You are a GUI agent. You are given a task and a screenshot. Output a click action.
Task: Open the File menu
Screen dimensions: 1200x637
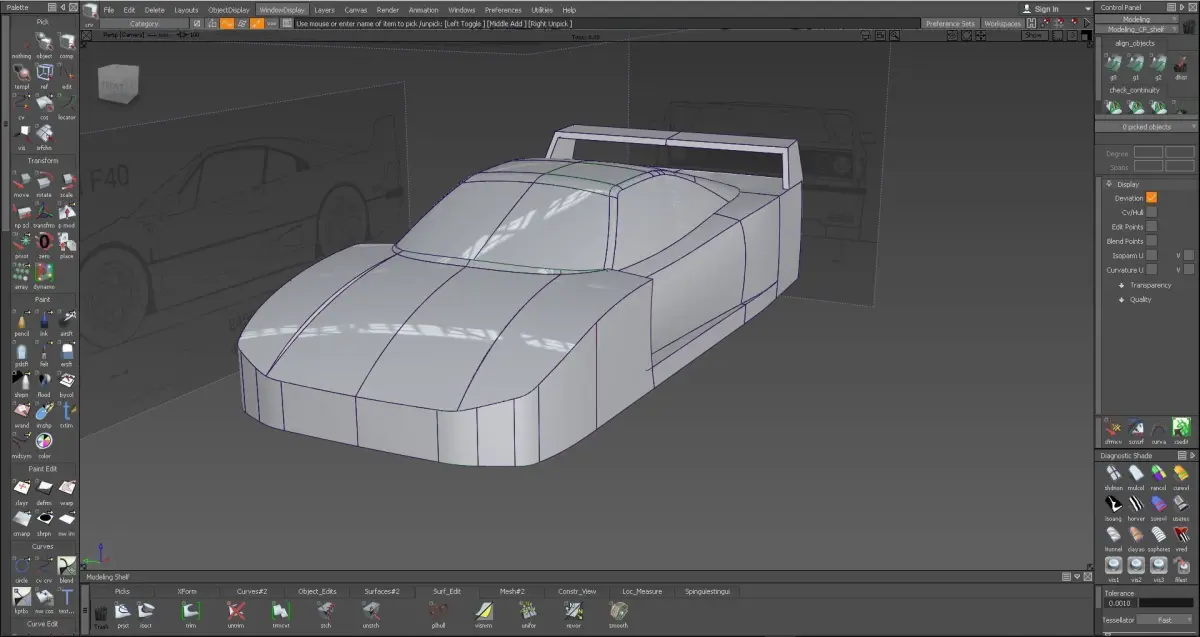click(x=109, y=10)
